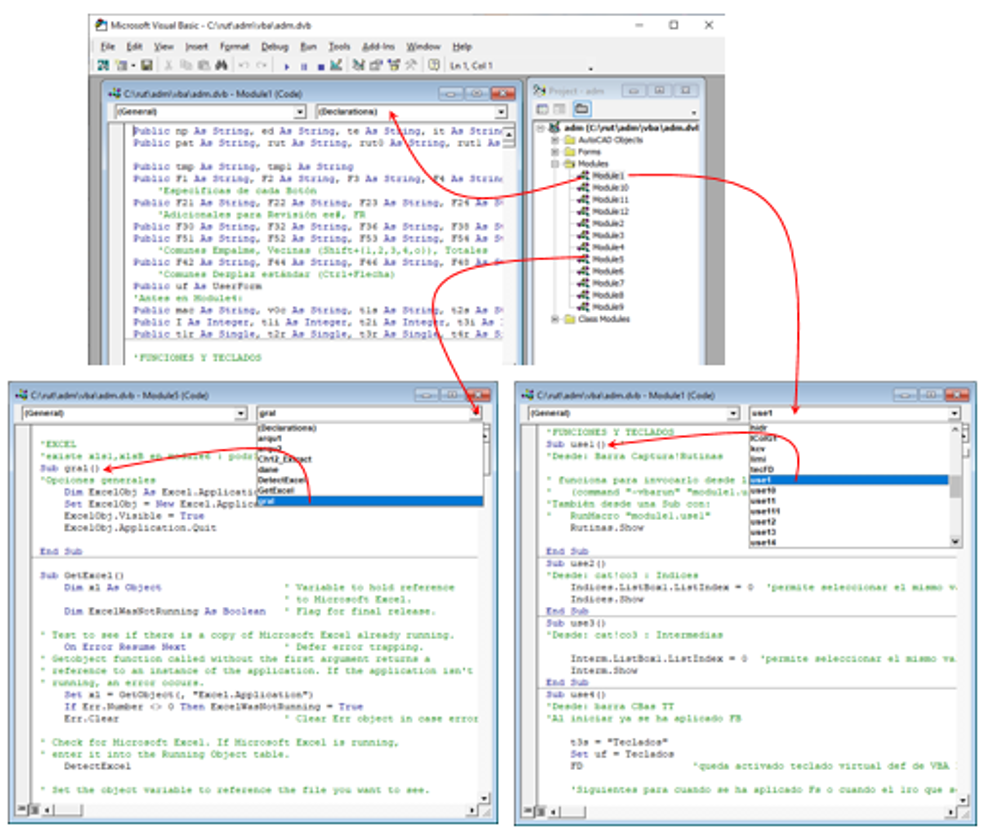Click the Break pause icon

(x=304, y=66)
